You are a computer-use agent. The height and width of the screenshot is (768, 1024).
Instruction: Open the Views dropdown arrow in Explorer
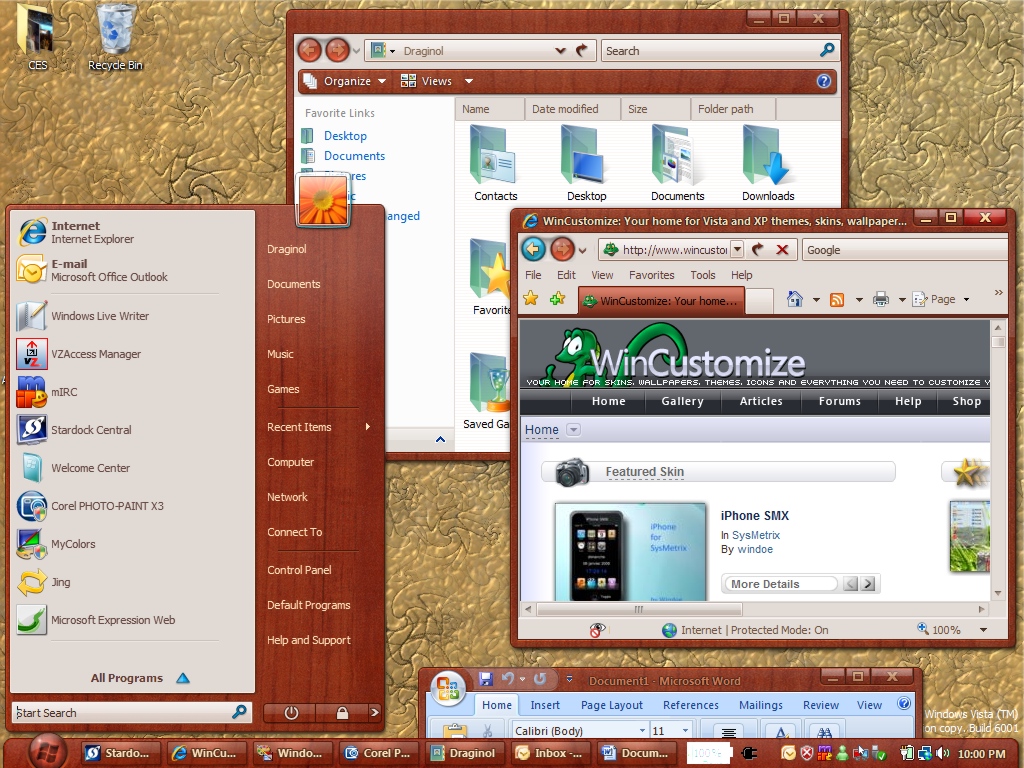[x=468, y=81]
